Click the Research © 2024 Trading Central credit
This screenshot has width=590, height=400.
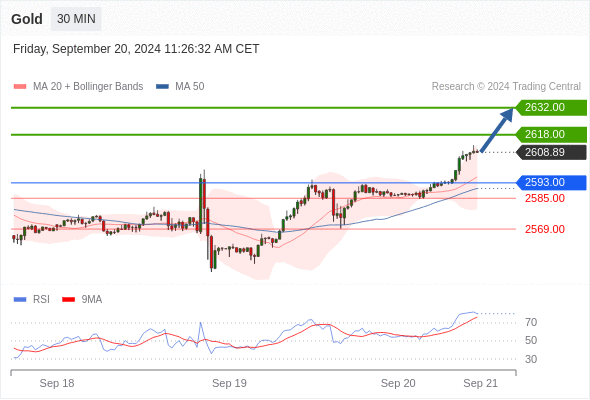[506, 87]
